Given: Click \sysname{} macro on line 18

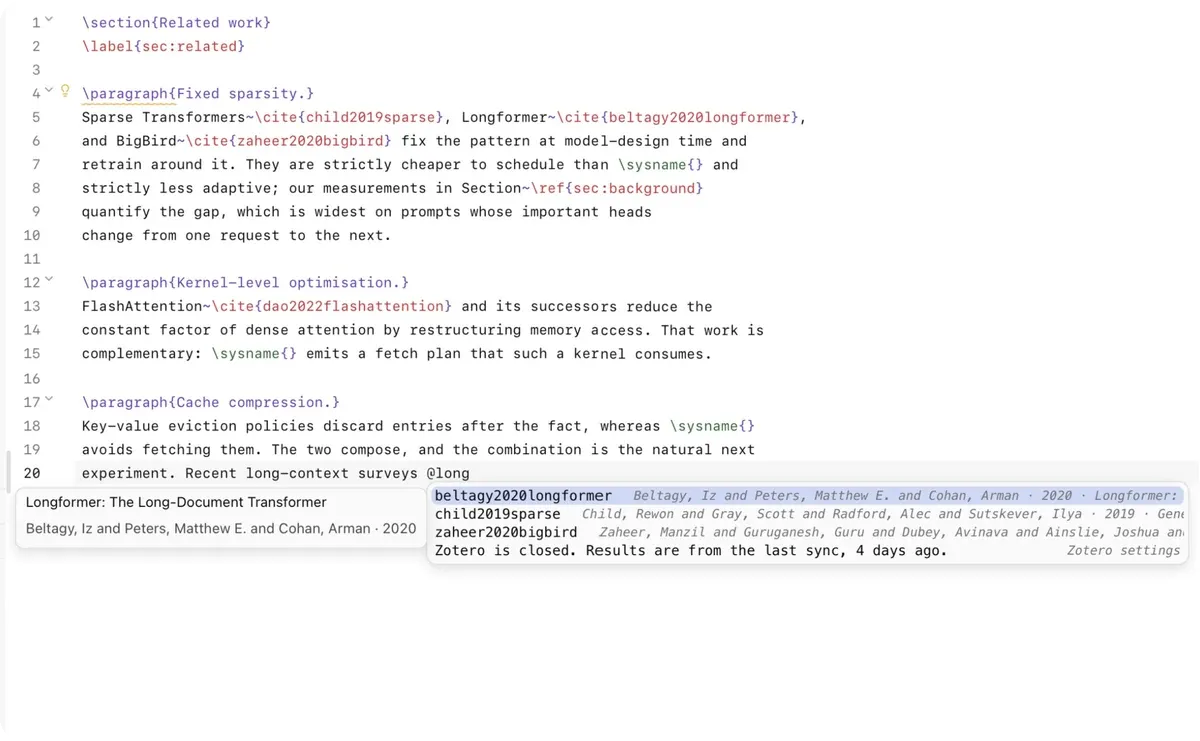Looking at the screenshot, I should pos(712,426).
